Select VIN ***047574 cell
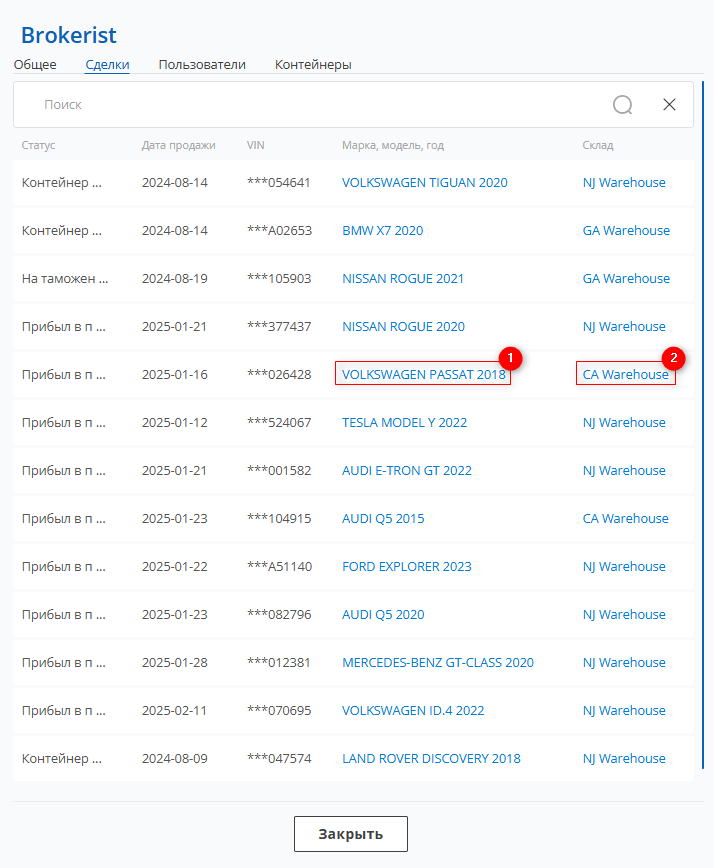The image size is (714, 868). [x=279, y=758]
